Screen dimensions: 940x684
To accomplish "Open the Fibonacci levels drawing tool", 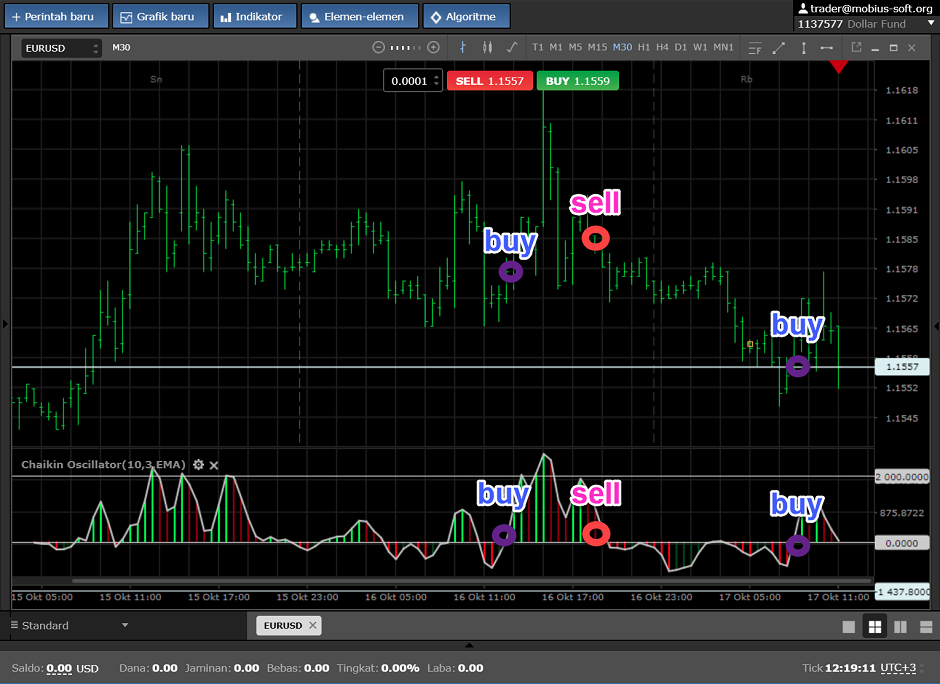I will pyautogui.click(x=755, y=48).
